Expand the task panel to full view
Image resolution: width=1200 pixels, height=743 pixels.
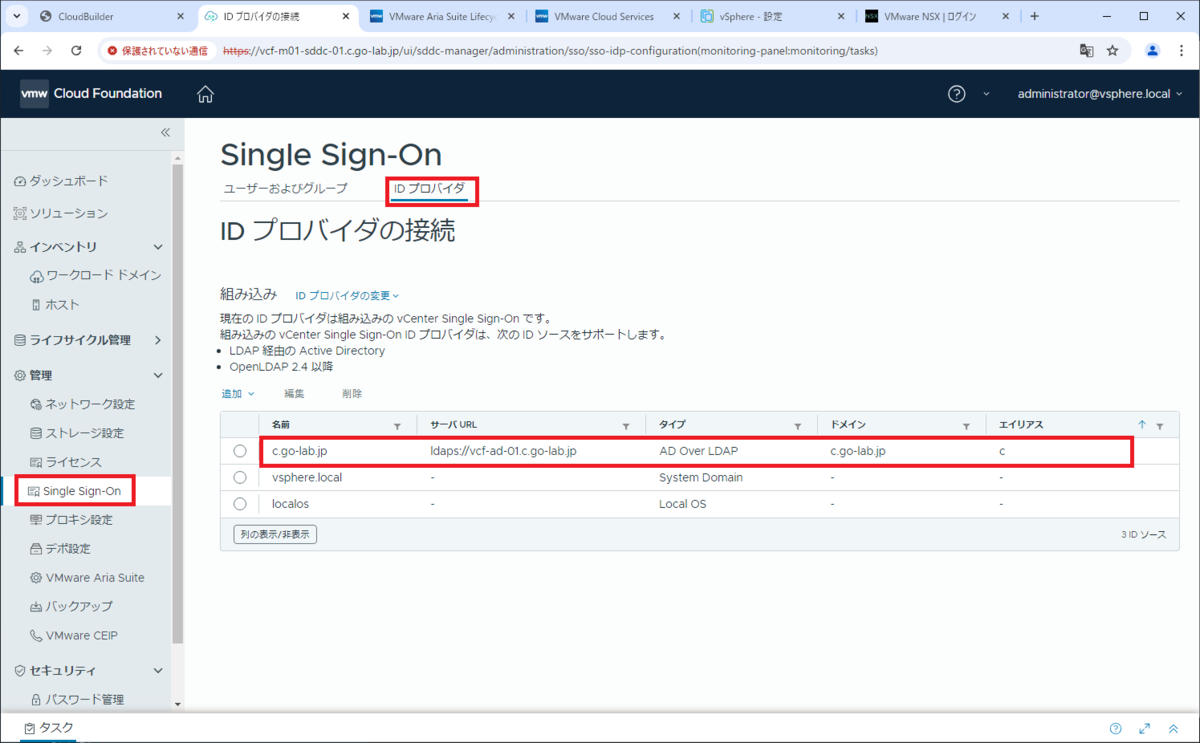1145,728
